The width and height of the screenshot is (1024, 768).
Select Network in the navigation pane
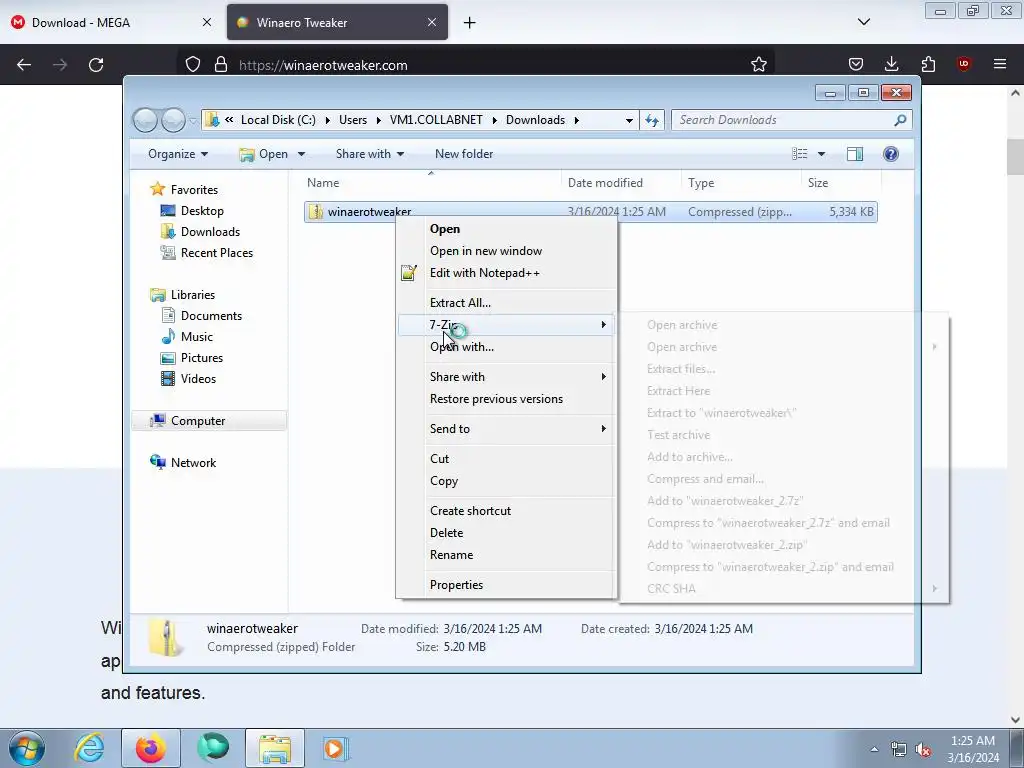coord(193,463)
